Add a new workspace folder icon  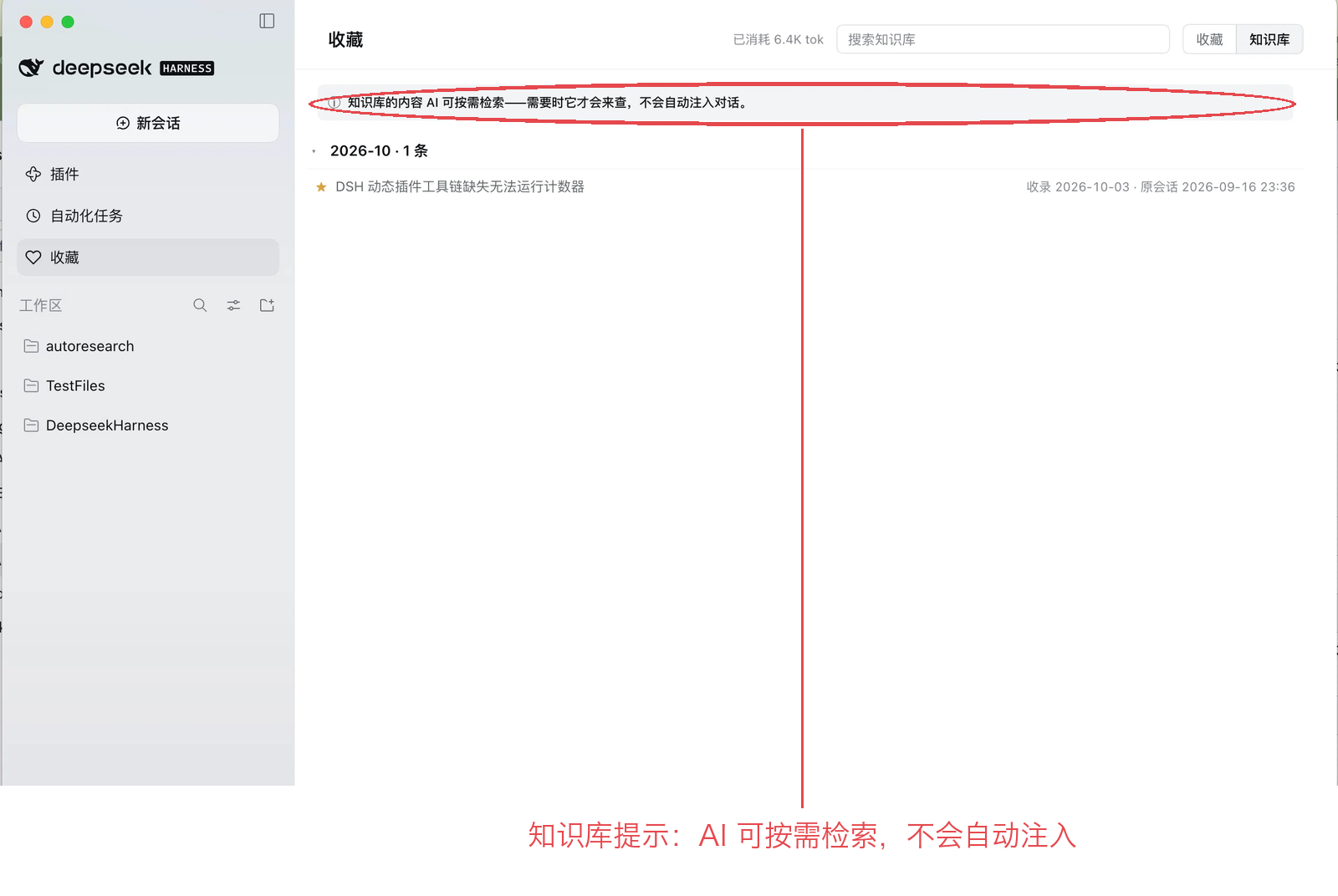pyautogui.click(x=267, y=305)
